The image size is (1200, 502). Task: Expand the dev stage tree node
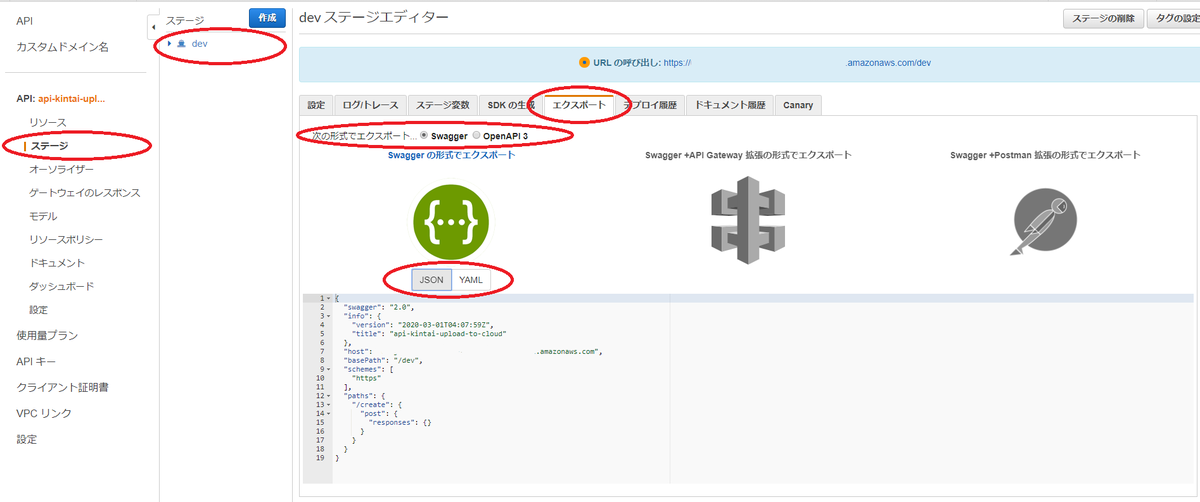click(170, 44)
